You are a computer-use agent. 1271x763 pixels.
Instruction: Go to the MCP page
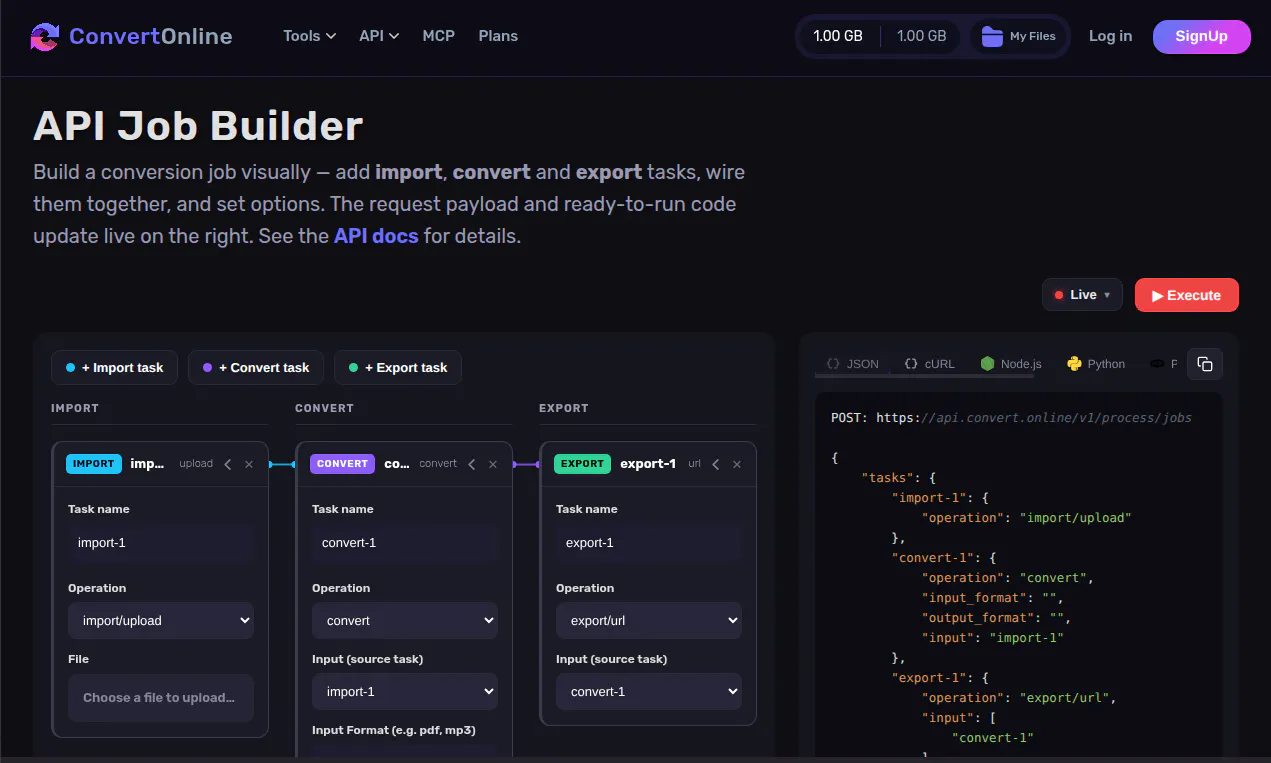pyautogui.click(x=438, y=36)
